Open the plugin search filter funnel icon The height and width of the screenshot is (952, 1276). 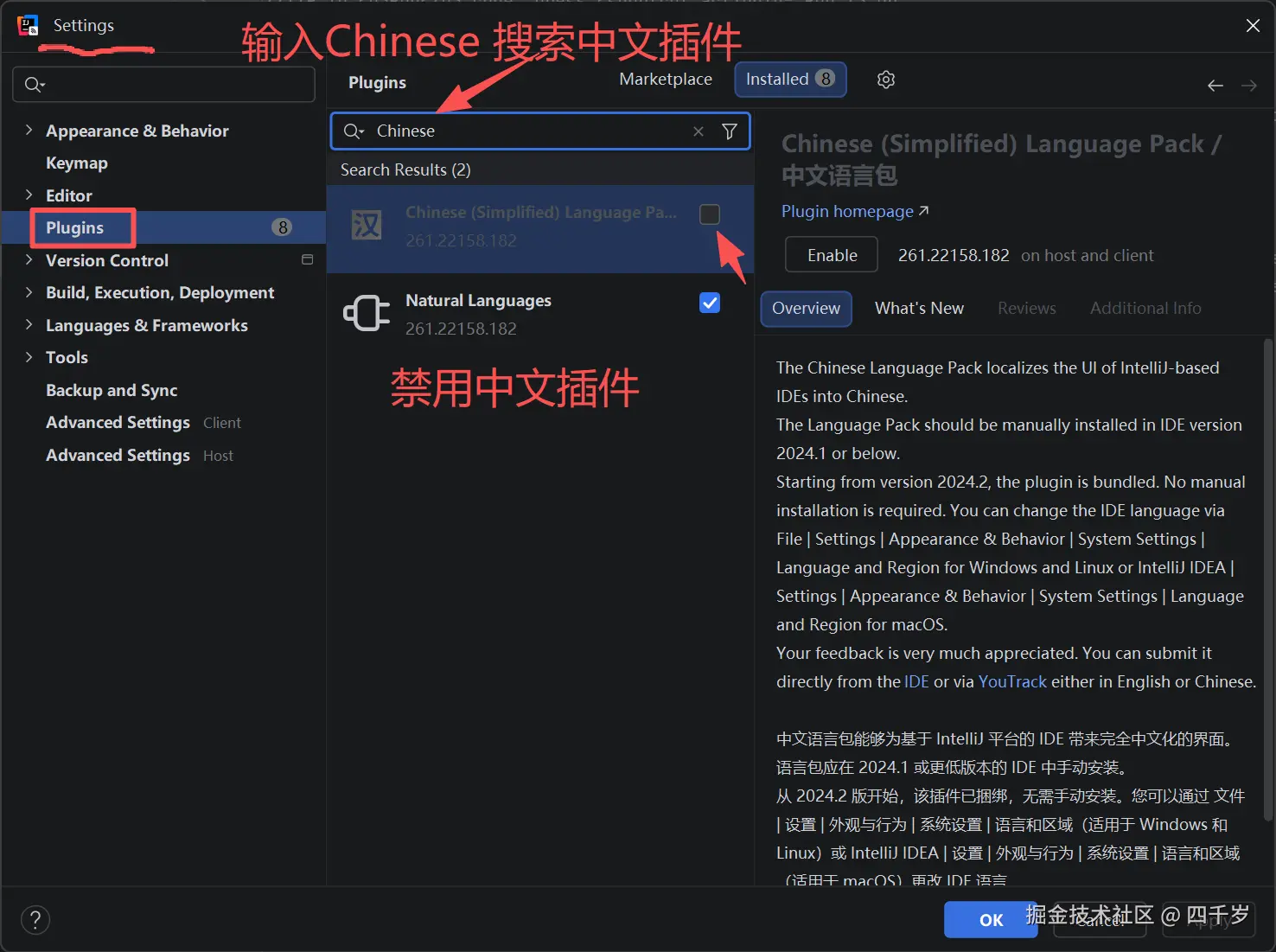click(729, 131)
